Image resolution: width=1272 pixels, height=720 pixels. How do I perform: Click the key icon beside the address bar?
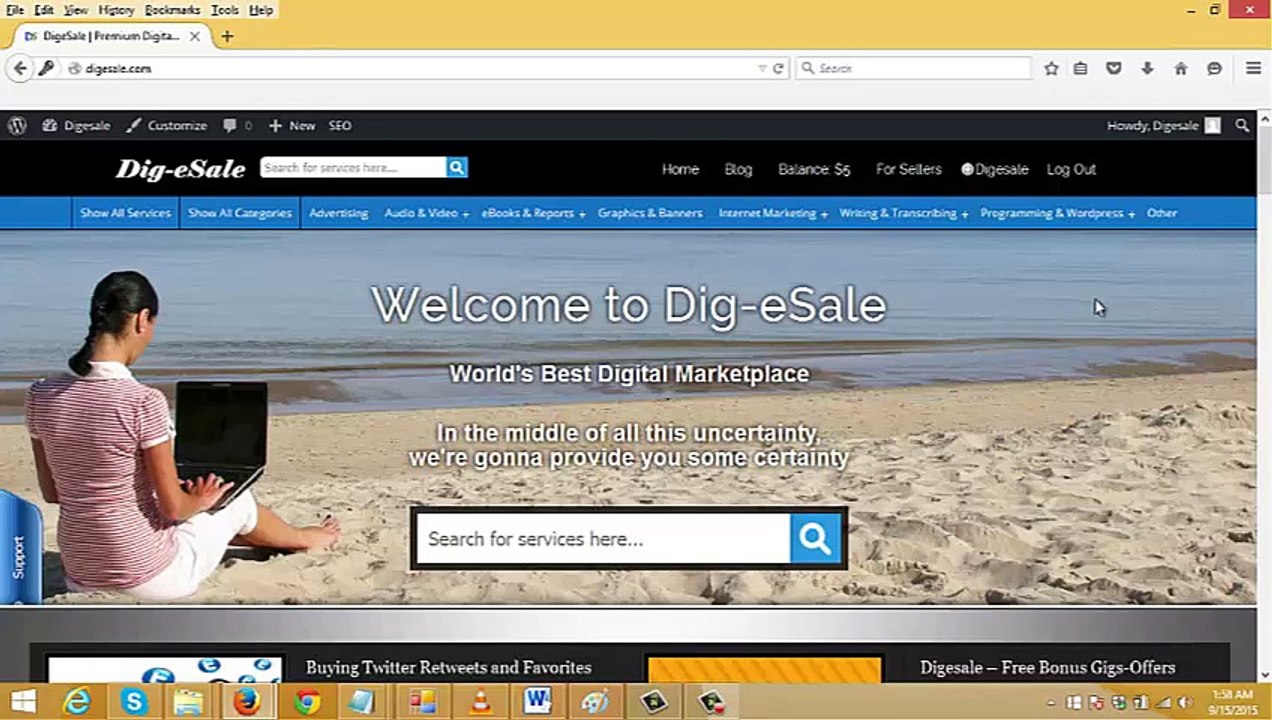tap(46, 68)
